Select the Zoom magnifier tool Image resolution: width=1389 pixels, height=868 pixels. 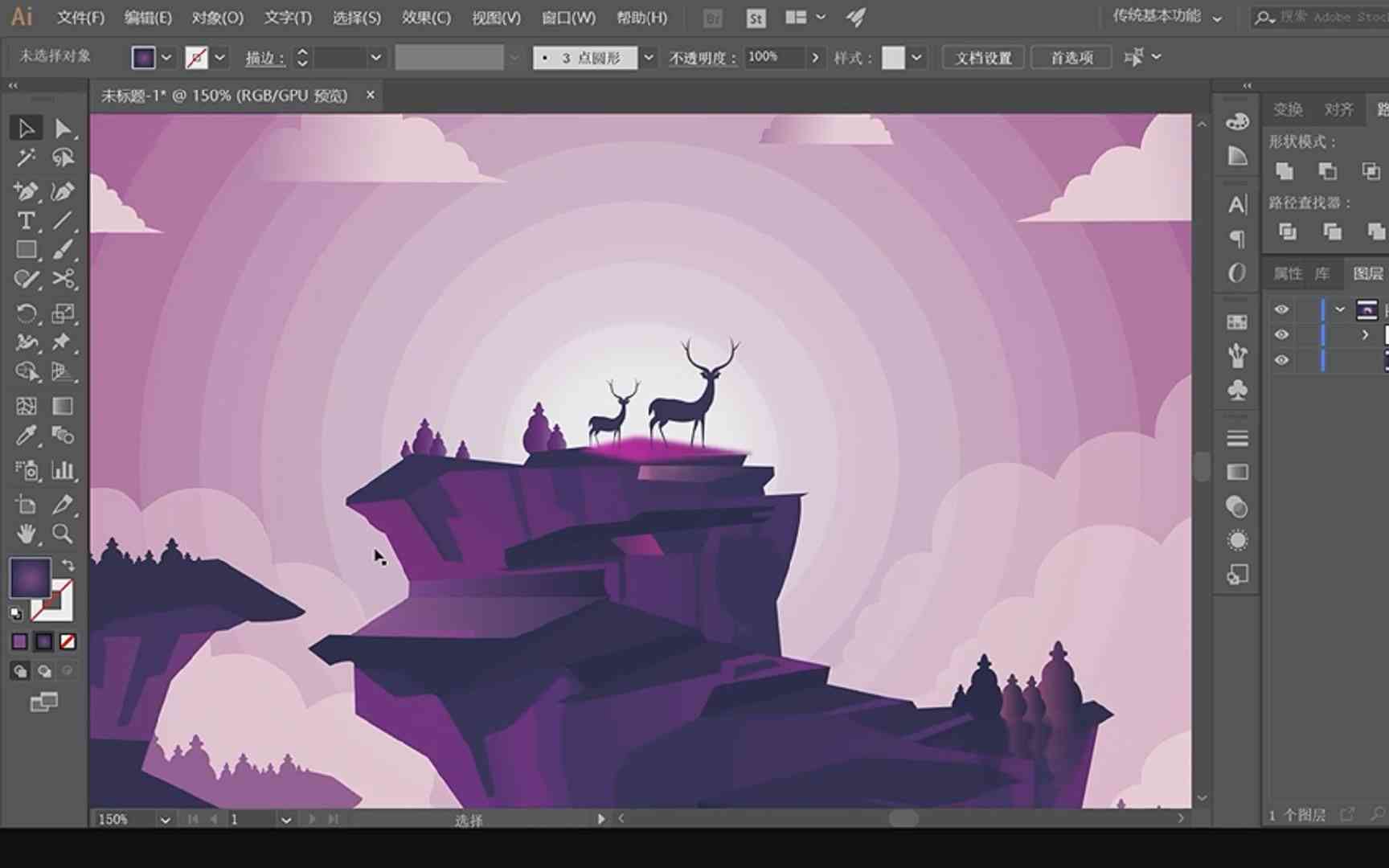pos(63,534)
